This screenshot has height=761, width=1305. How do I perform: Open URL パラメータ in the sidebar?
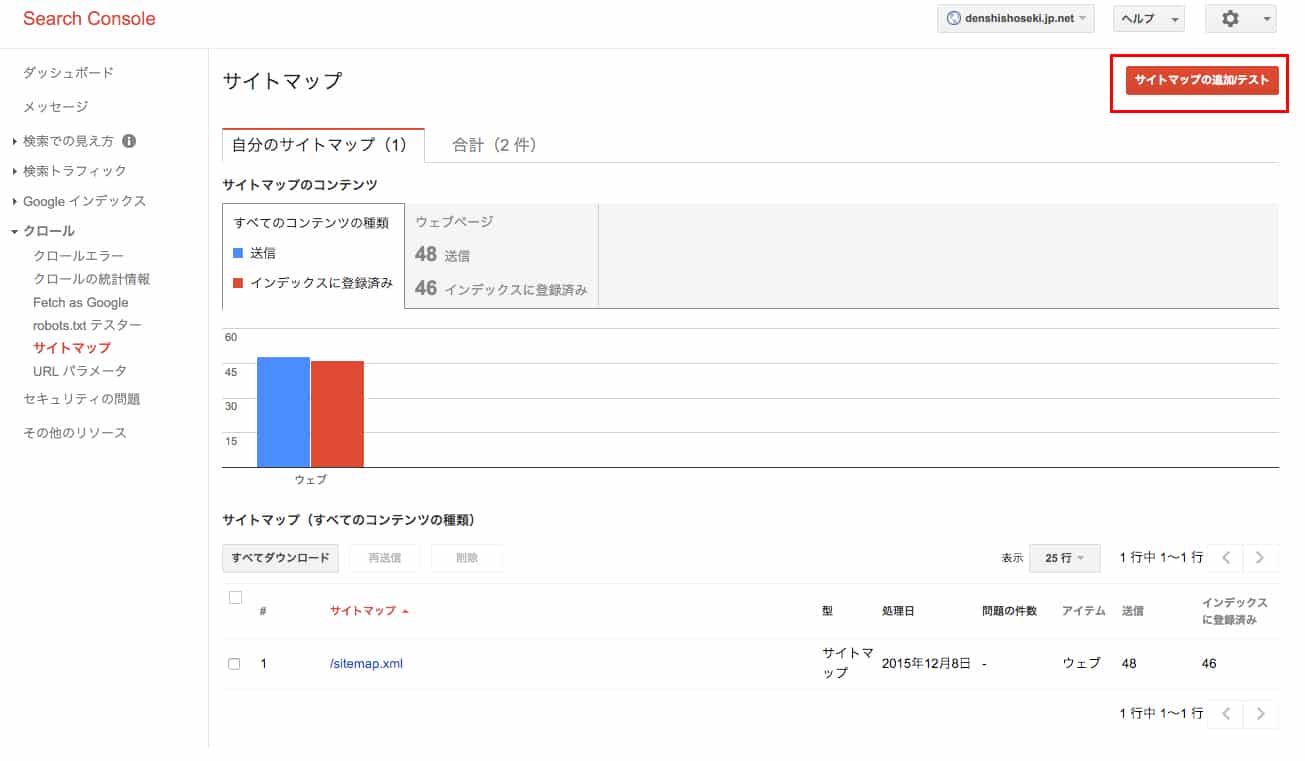[80, 371]
